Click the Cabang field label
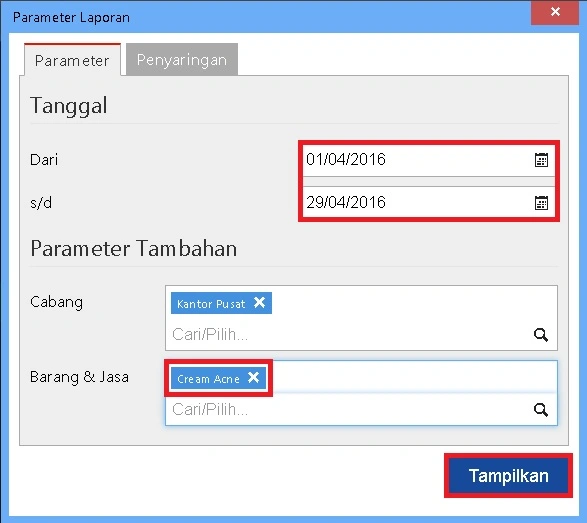 pos(57,302)
